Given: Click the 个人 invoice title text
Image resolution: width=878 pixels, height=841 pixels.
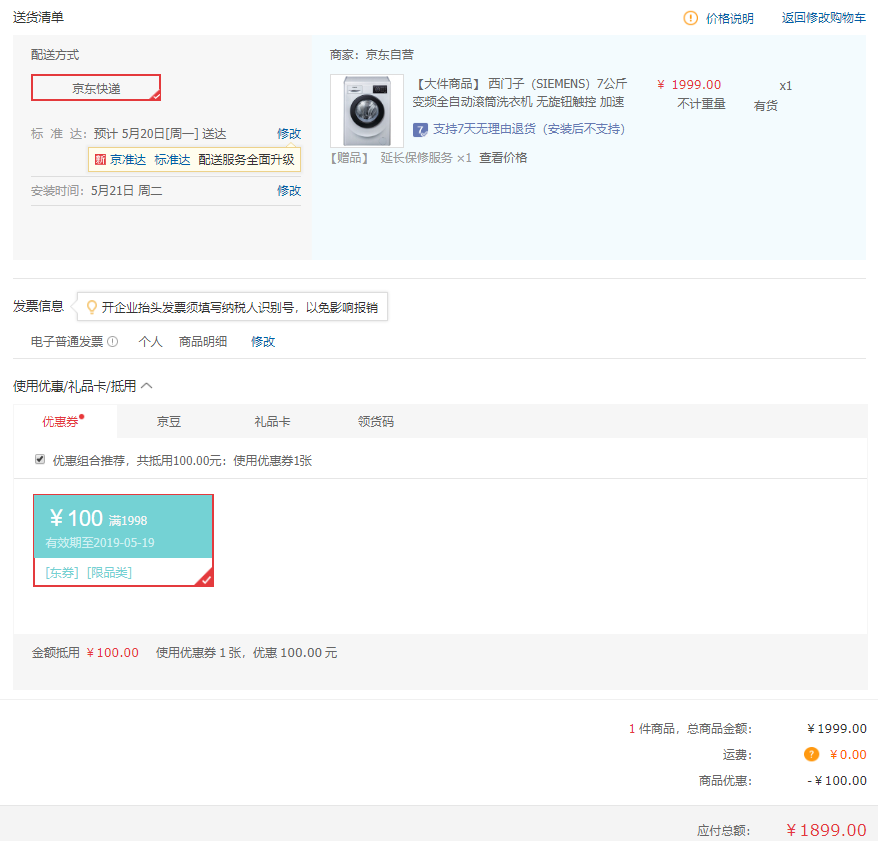Looking at the screenshot, I should (151, 342).
